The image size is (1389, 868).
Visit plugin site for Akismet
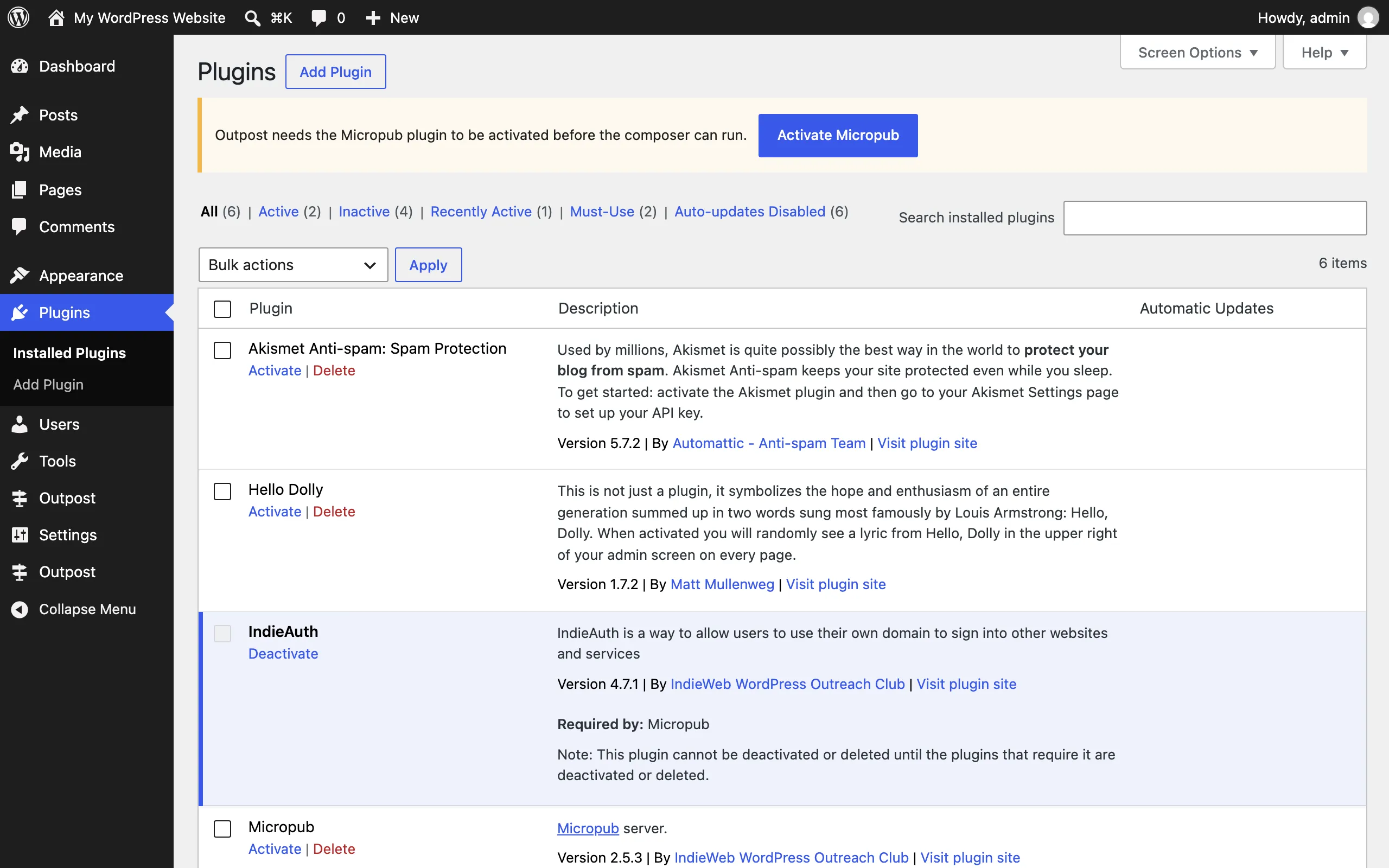point(927,443)
